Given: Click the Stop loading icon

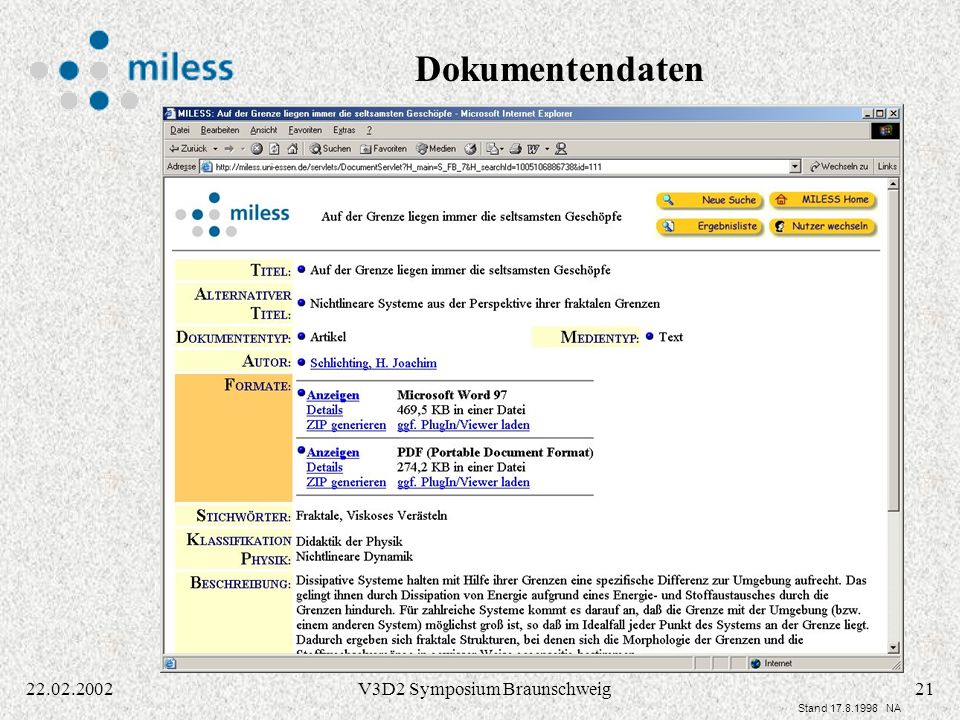Looking at the screenshot, I should (257, 148).
